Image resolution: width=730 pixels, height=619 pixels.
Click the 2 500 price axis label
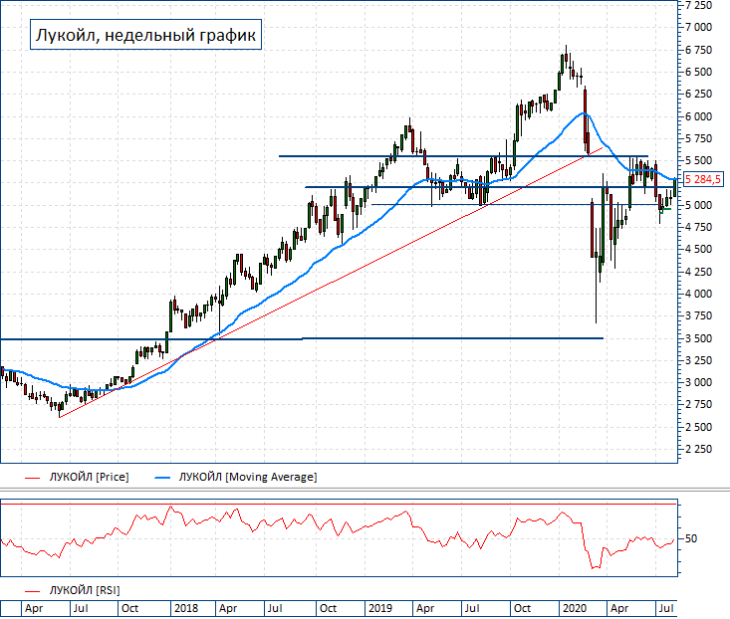tap(698, 427)
